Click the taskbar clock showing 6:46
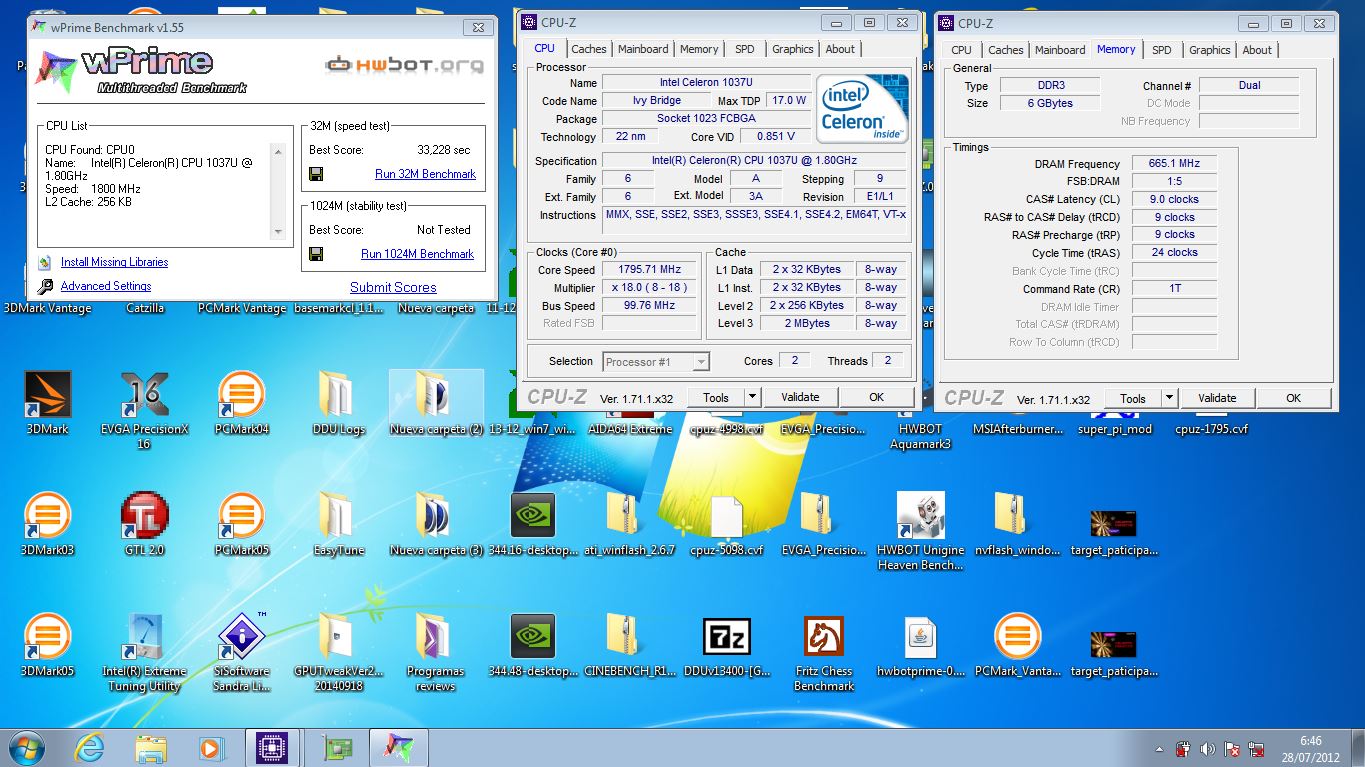 1311,748
